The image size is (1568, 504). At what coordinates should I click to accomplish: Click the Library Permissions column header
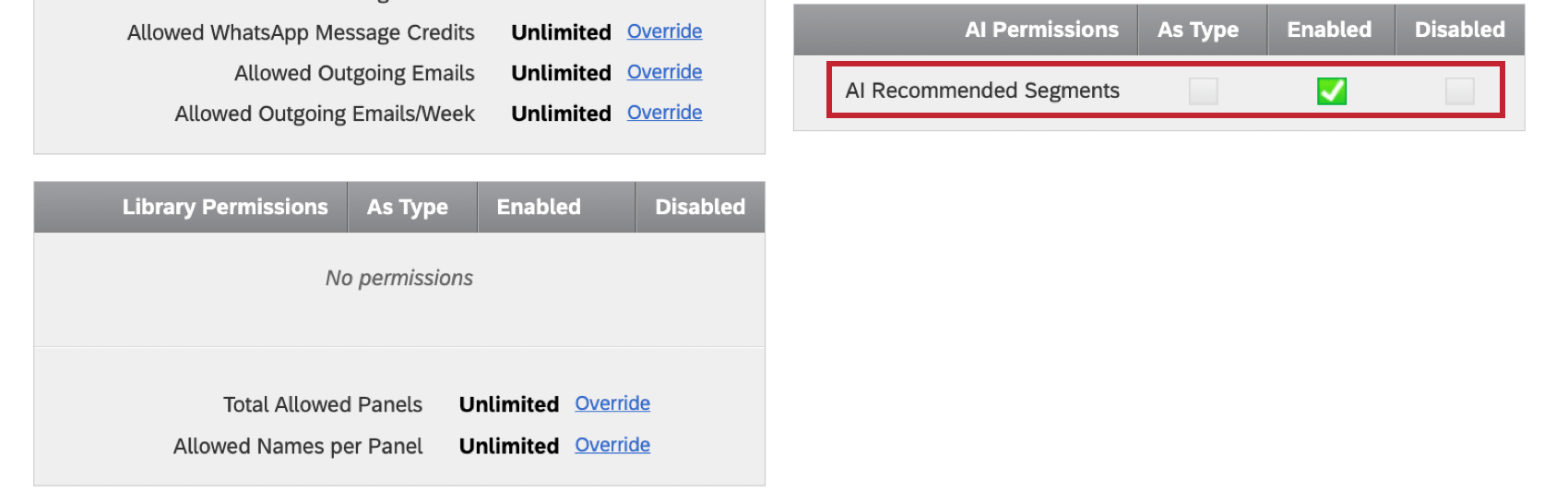(x=225, y=207)
